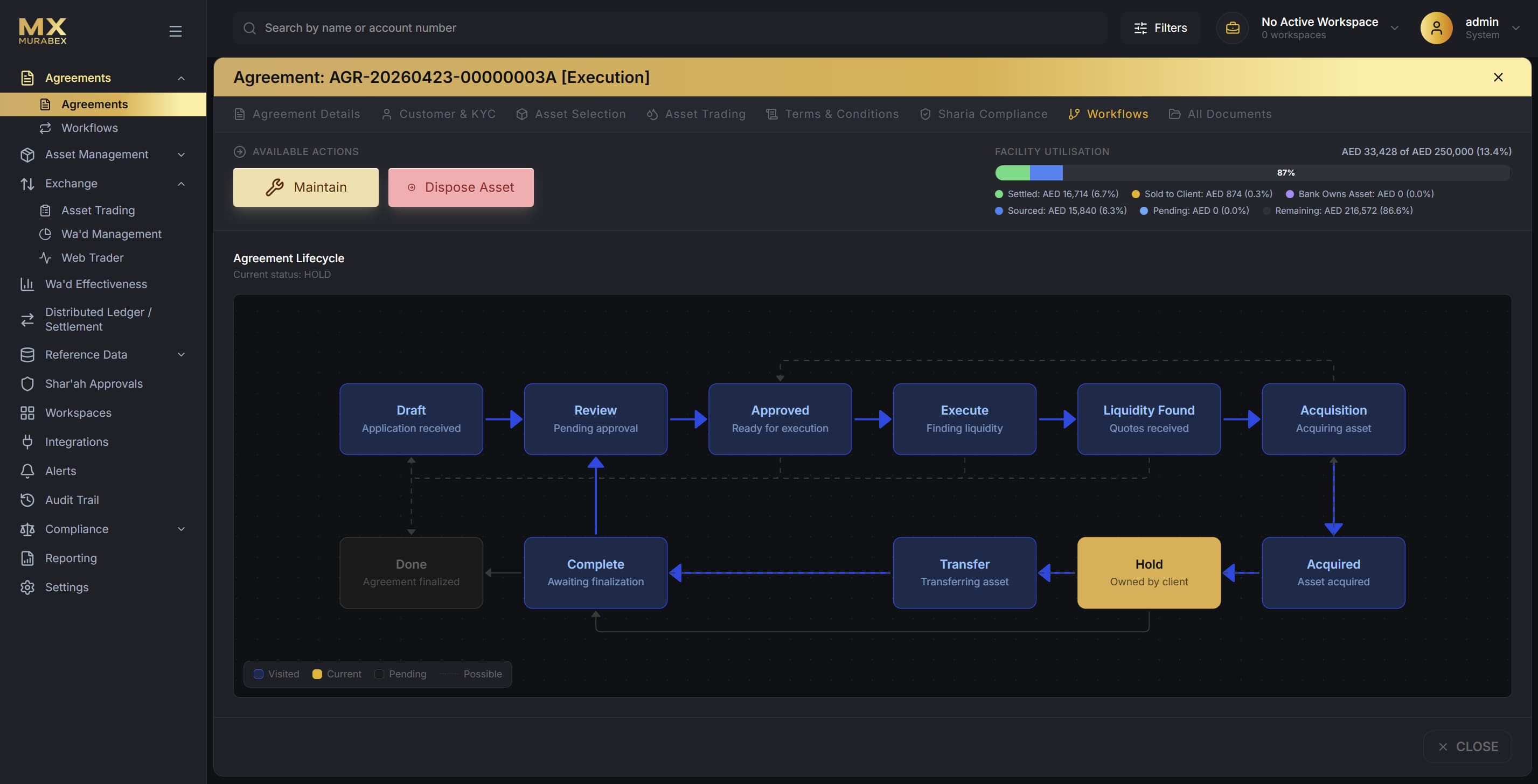The width and height of the screenshot is (1538, 784).
Task: Click the Draft lifecycle node
Action: (x=412, y=419)
